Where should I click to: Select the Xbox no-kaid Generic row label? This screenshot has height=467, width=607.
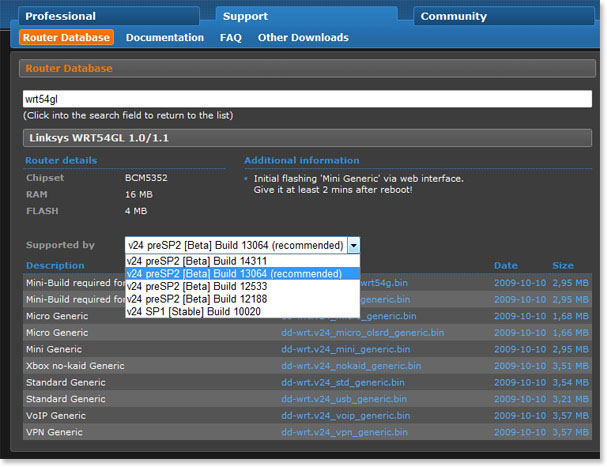coord(75,366)
